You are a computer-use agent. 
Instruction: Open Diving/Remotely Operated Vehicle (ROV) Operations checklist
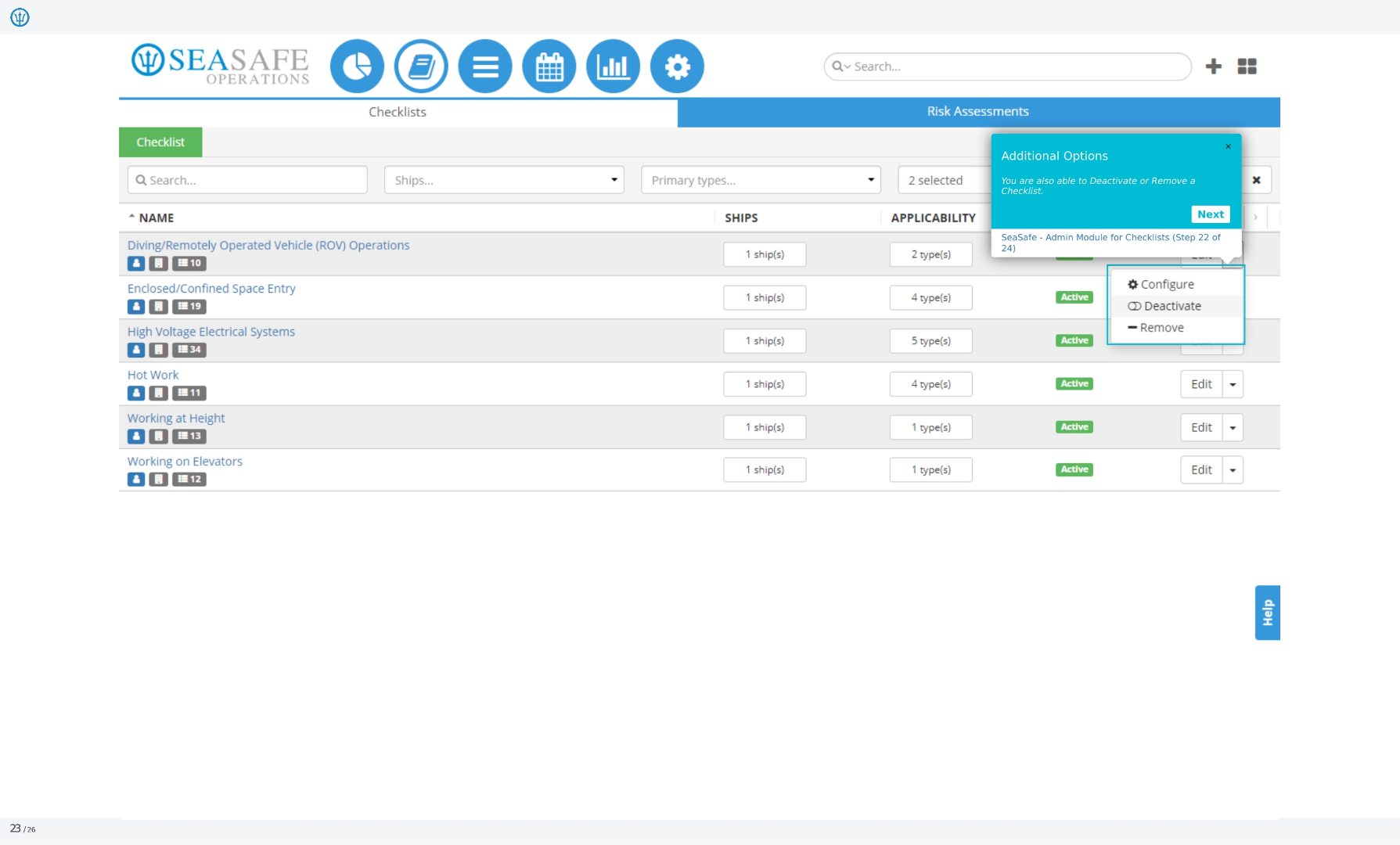click(268, 245)
